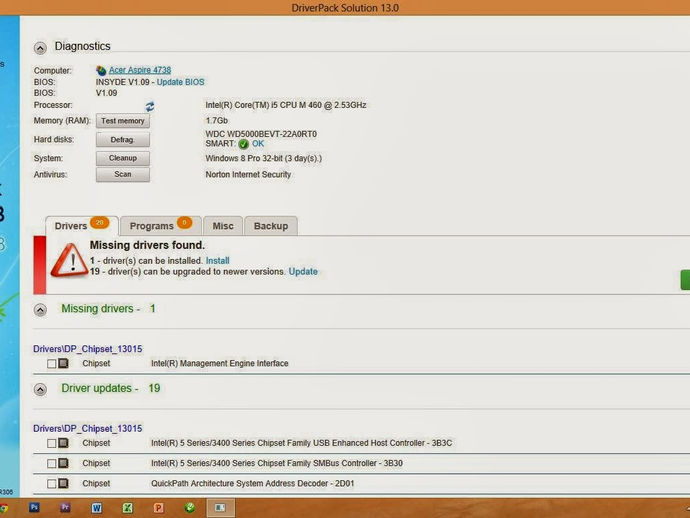Click the antivirus Scan button
Viewport: 690px width, 518px height.
[123, 174]
